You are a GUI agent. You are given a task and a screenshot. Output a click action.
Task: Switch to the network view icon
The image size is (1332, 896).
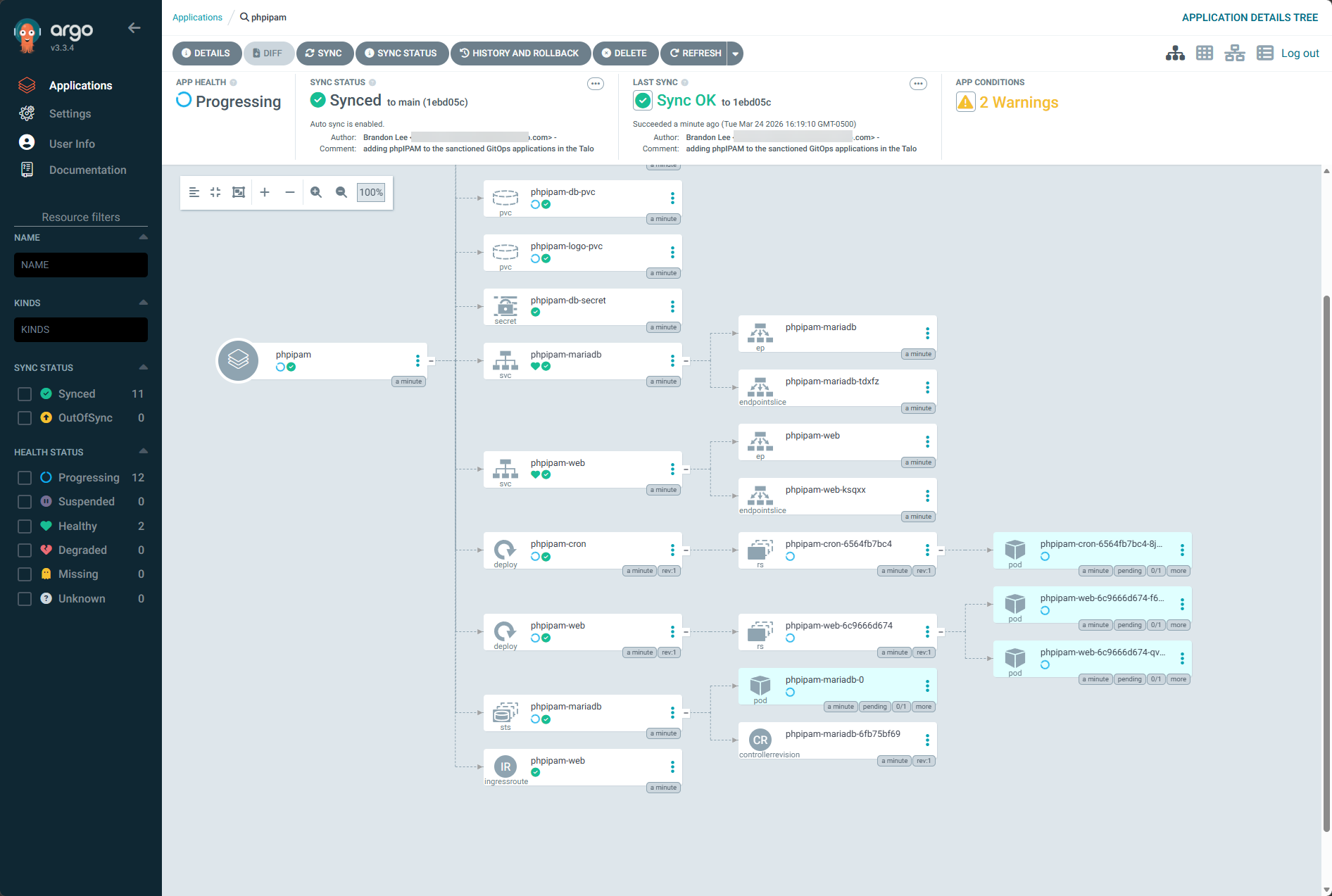1234,53
